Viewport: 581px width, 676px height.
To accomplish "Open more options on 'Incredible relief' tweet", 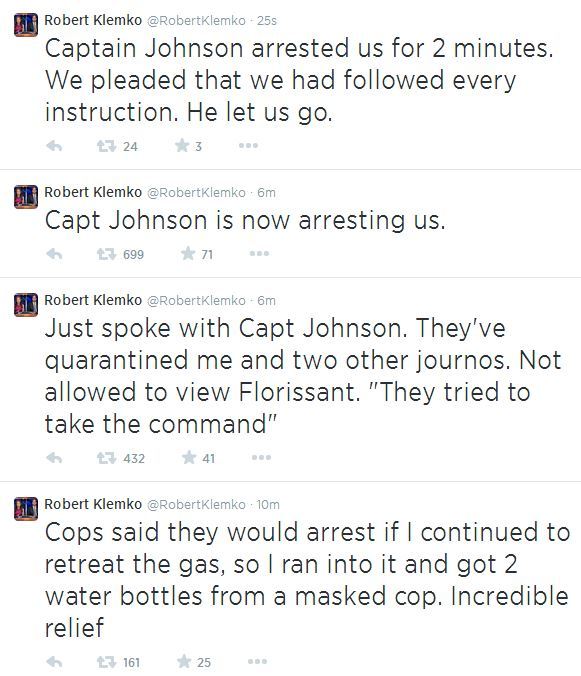I will [257, 661].
